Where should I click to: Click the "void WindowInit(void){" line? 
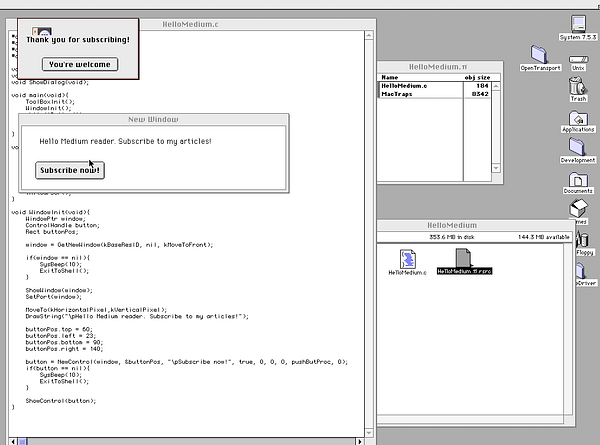coord(51,212)
